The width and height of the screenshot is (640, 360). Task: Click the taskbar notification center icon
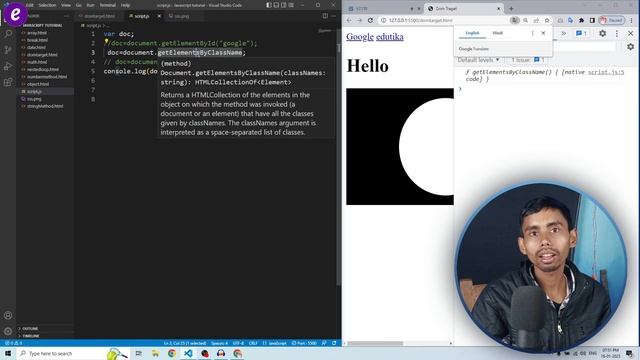(x=629, y=353)
